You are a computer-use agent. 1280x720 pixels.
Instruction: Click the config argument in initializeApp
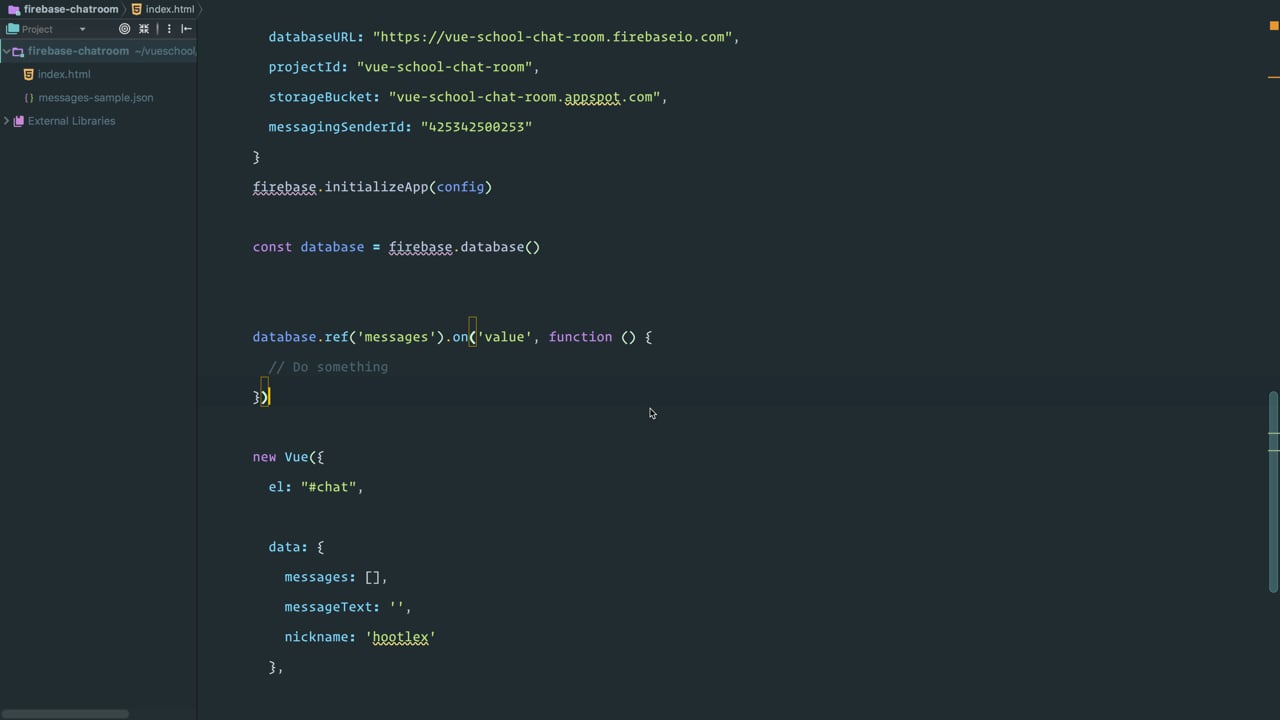point(460,187)
